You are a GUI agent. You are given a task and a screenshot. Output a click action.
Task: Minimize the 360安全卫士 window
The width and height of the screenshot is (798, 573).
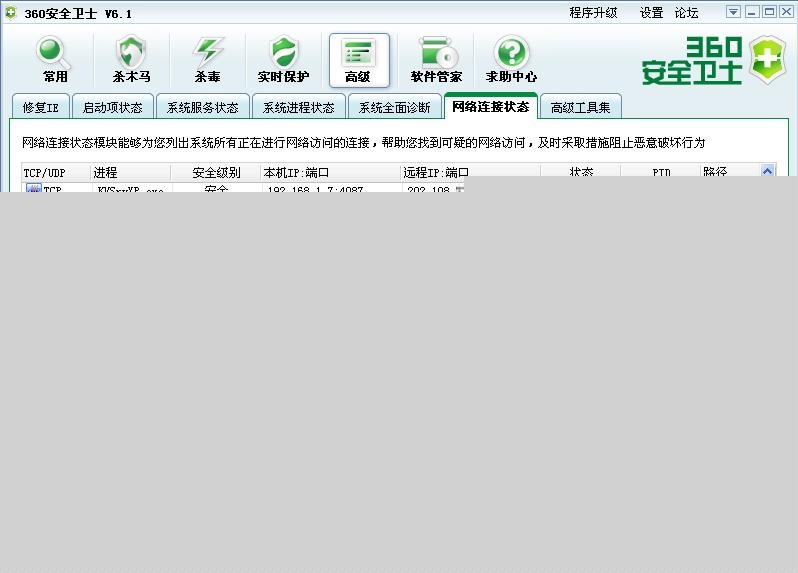(x=752, y=12)
